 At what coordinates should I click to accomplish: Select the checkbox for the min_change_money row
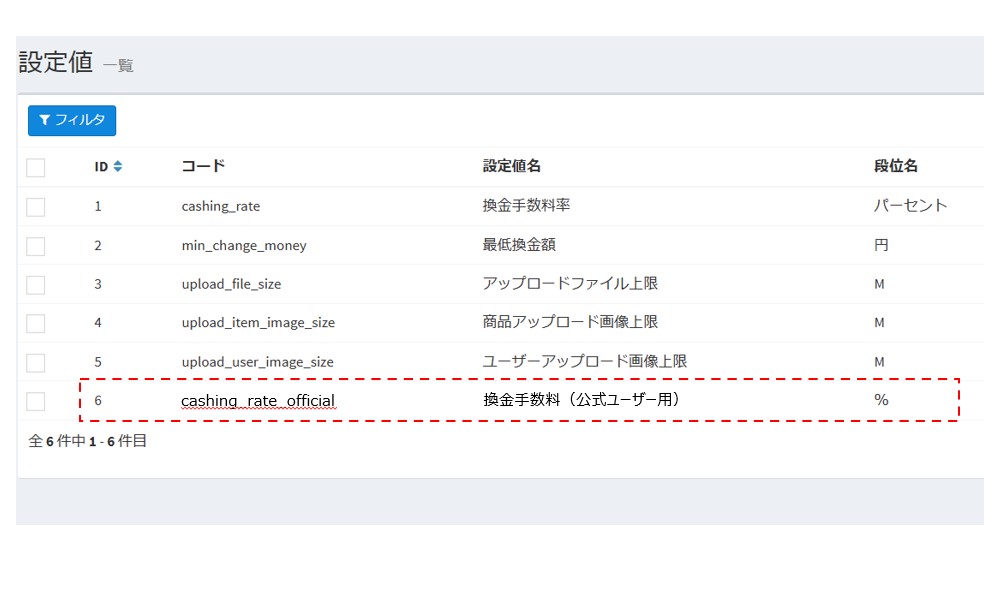(x=36, y=246)
